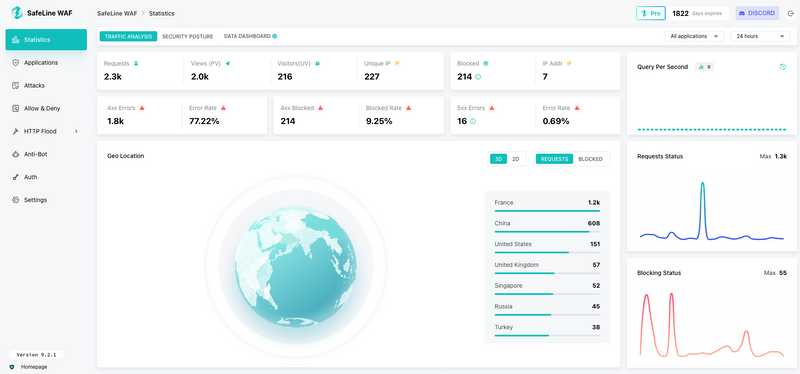The width and height of the screenshot is (800, 374).
Task: Open the Attacks sidebar icon
Action: coord(15,85)
